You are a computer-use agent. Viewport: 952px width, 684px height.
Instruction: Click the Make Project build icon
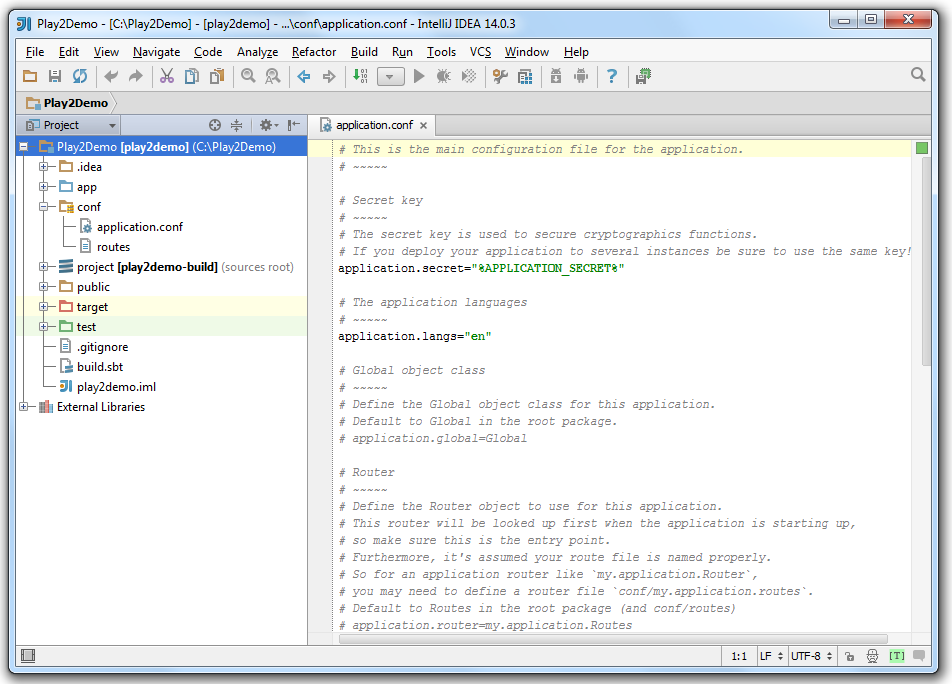pos(361,76)
